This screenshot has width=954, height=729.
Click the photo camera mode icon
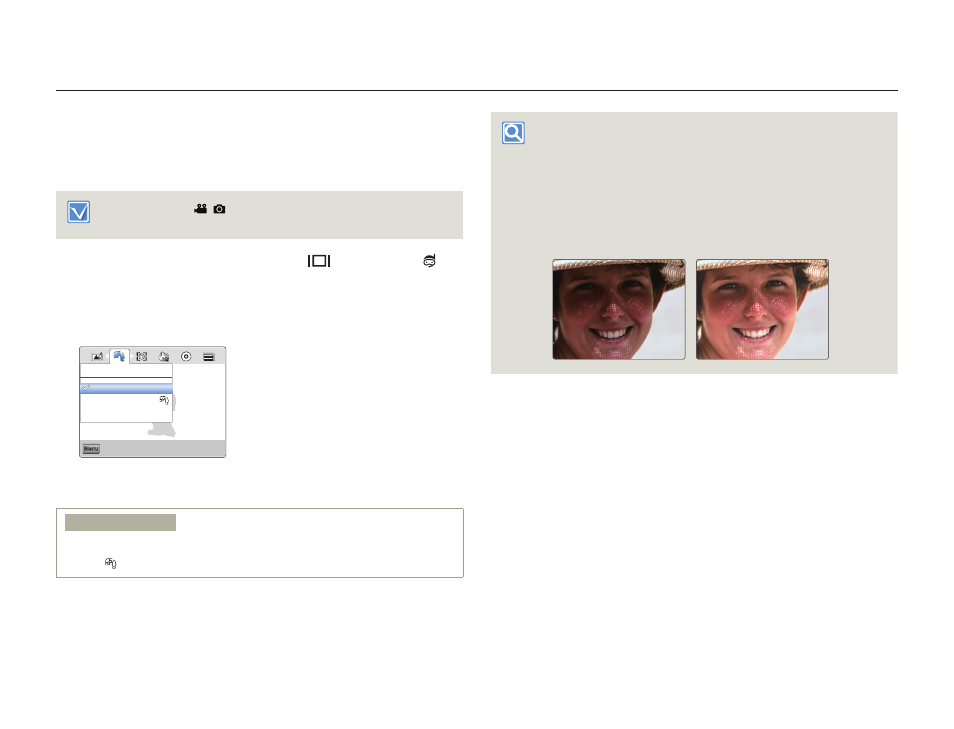(x=220, y=209)
